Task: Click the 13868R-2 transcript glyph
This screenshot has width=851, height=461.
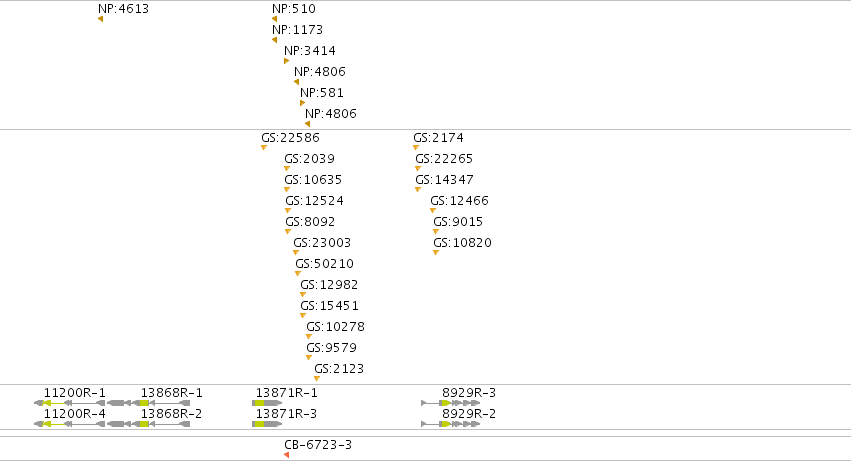Action: pyautogui.click(x=149, y=424)
